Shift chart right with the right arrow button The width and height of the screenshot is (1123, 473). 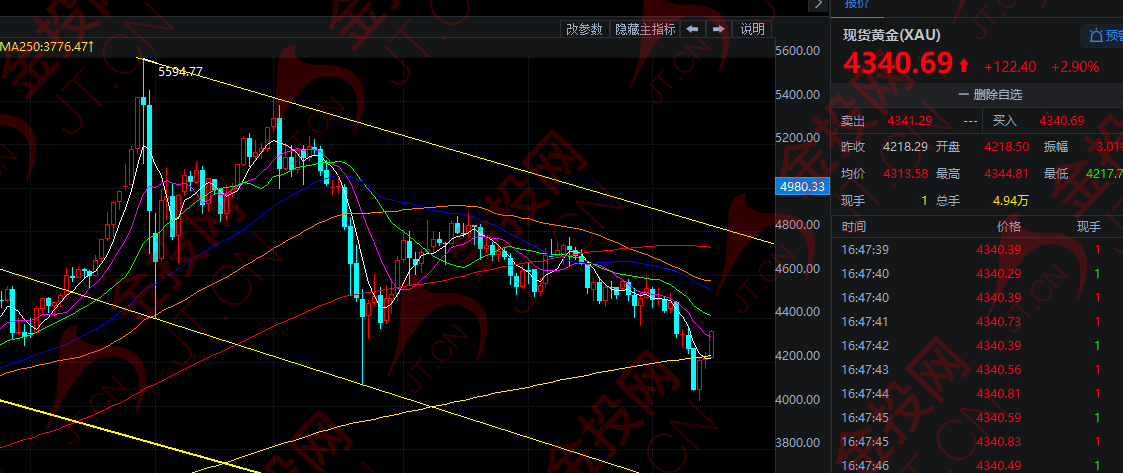click(x=719, y=29)
